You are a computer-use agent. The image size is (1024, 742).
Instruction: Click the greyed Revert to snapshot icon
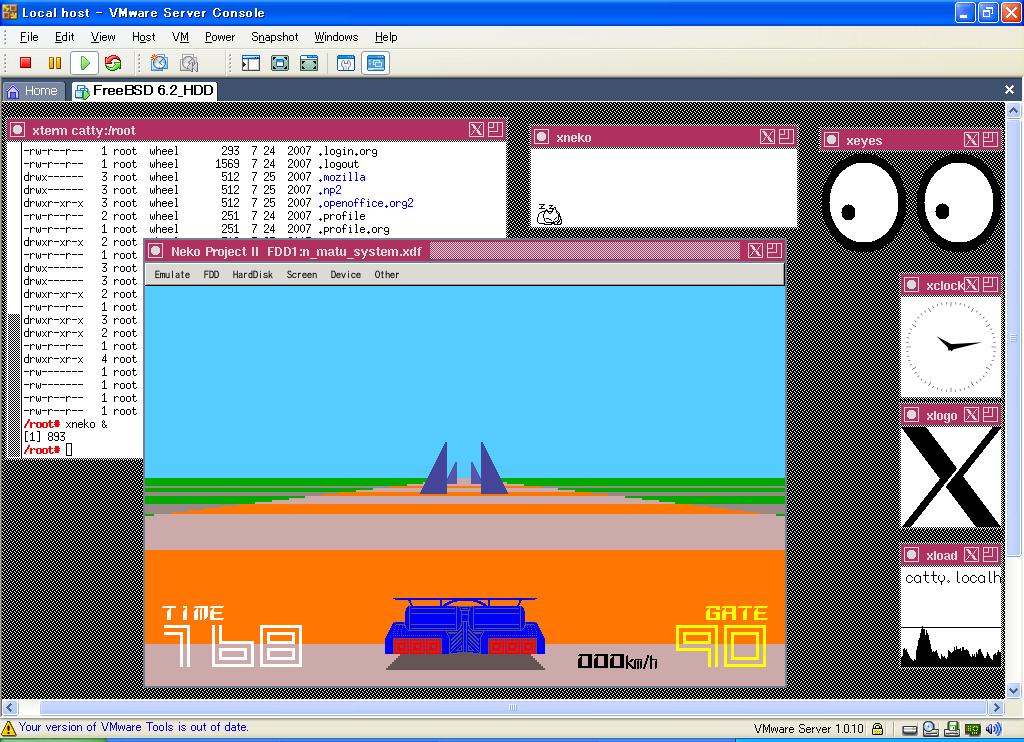[x=189, y=63]
